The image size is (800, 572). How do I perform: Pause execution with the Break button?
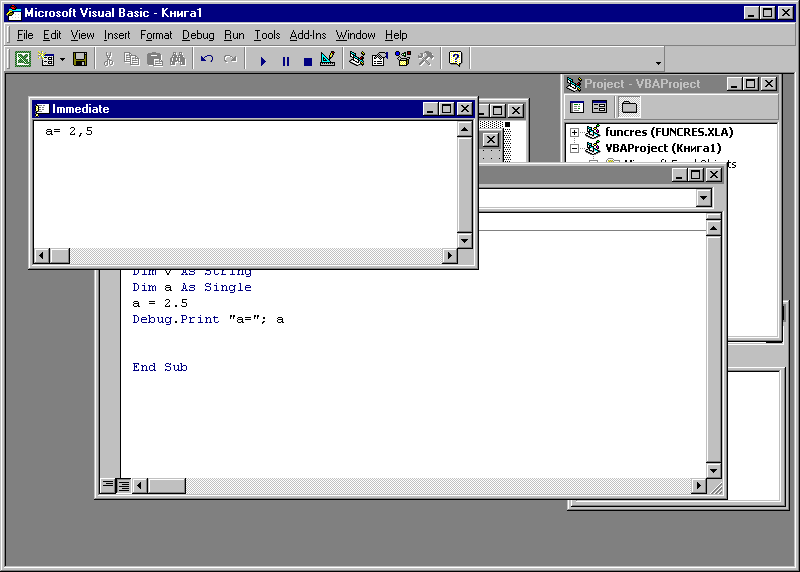coord(286,61)
